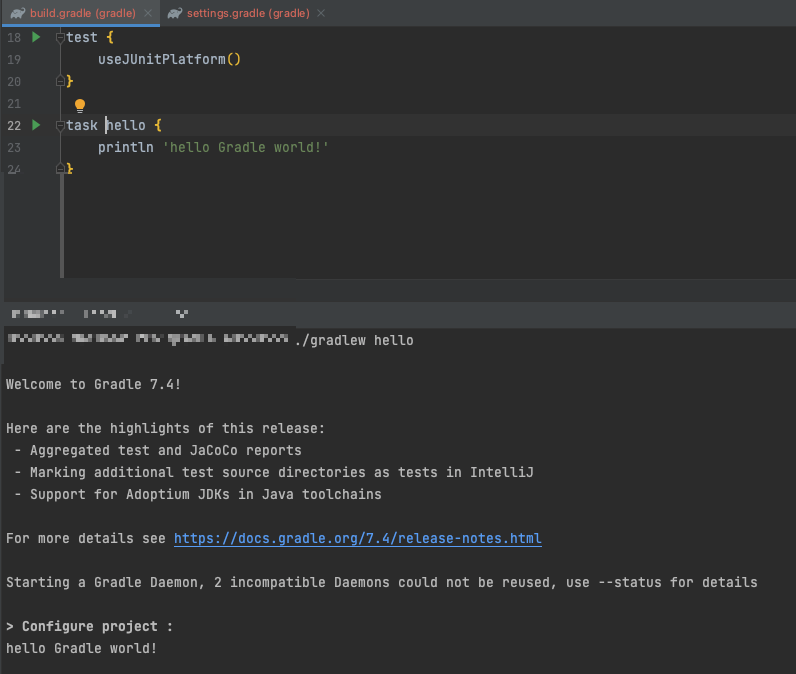Click the word println on line 23
The height and width of the screenshot is (674, 796).
[x=125, y=147]
